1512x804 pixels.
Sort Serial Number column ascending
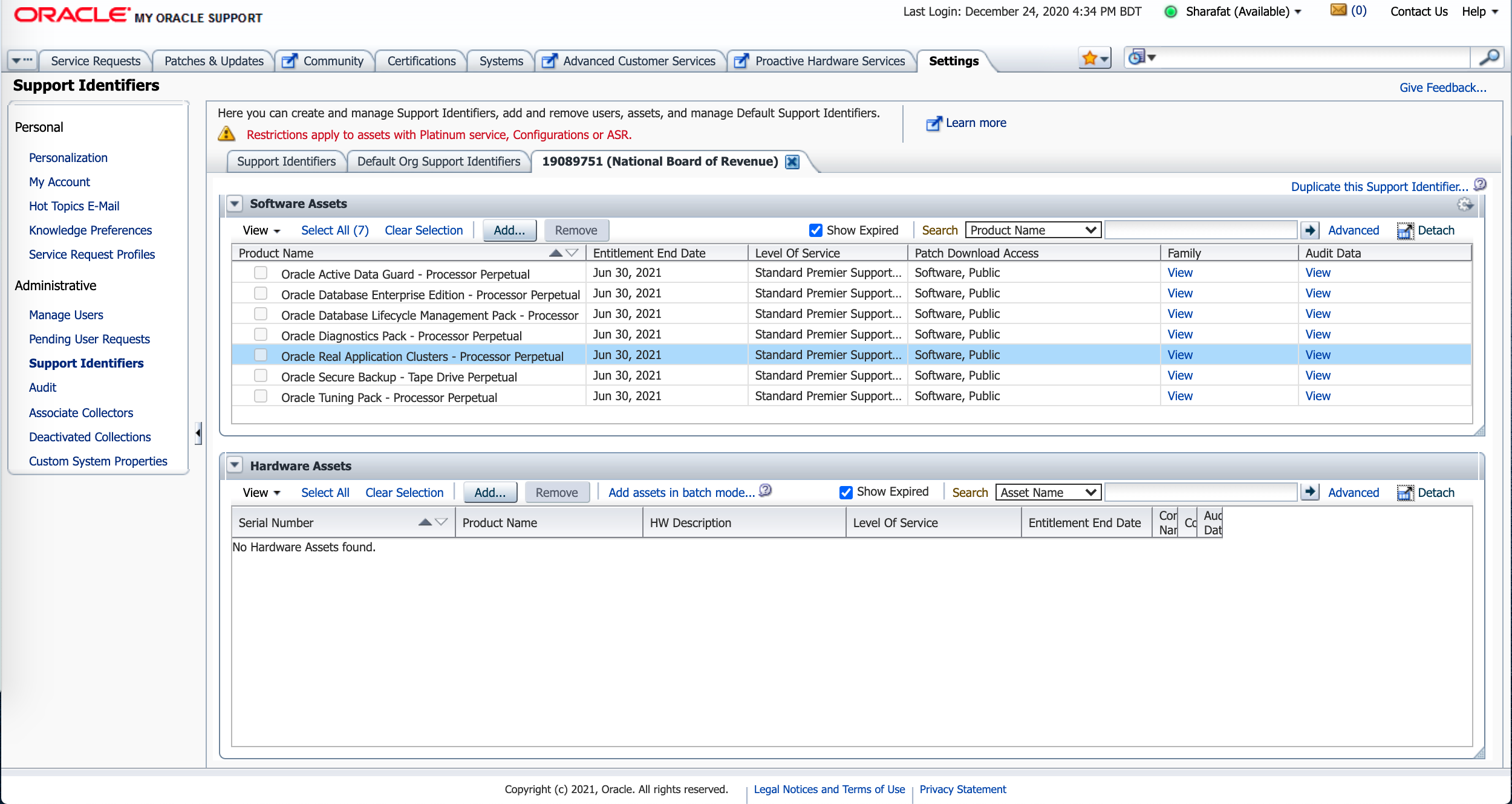coord(425,522)
